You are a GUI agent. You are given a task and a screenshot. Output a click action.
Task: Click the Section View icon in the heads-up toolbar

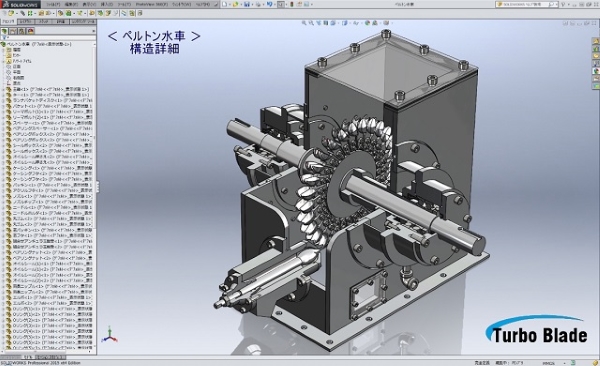tap(326, 23)
